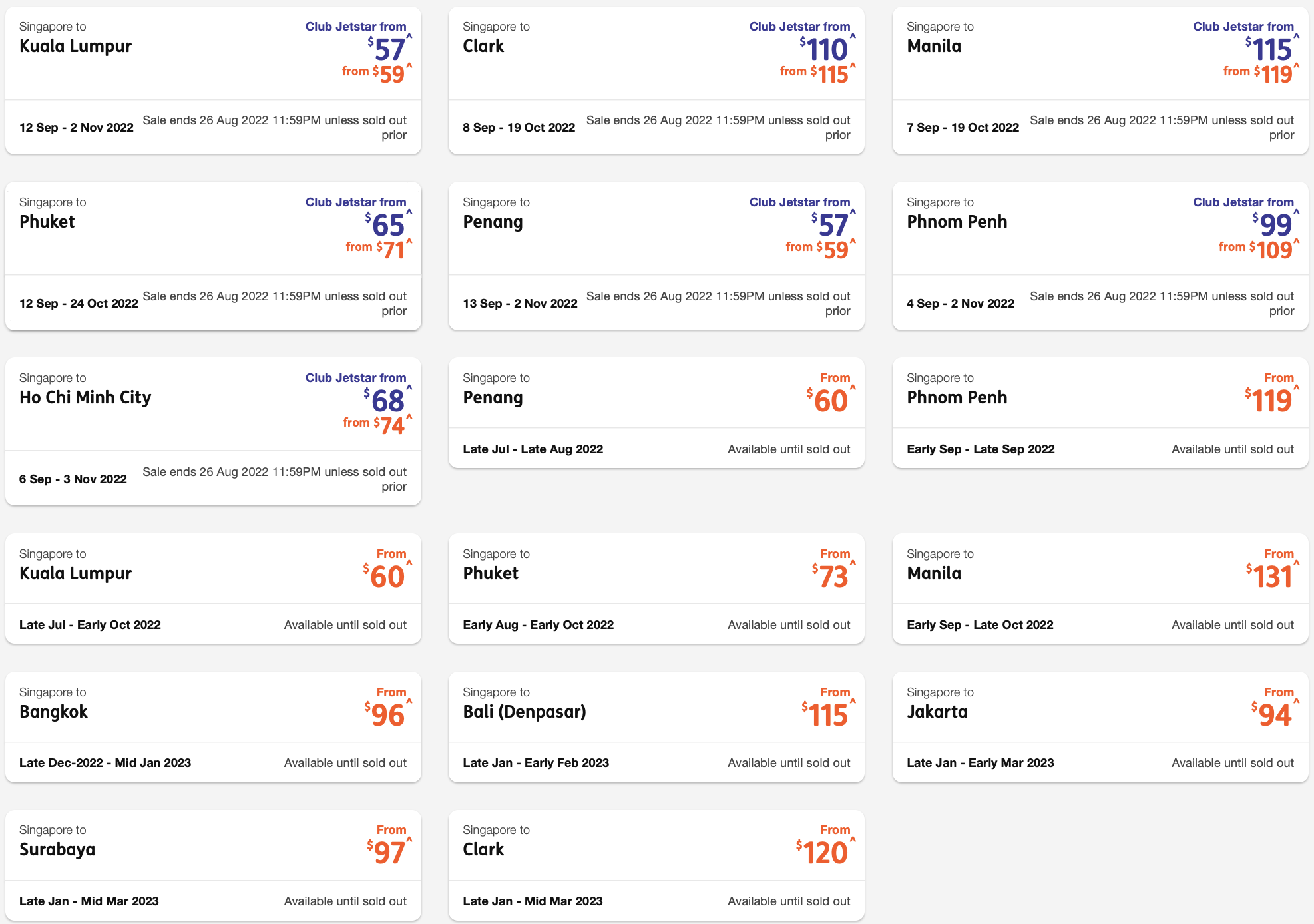Open the Singapore to Kuala Lumpur $57 Club Jetstar deal

point(213,81)
